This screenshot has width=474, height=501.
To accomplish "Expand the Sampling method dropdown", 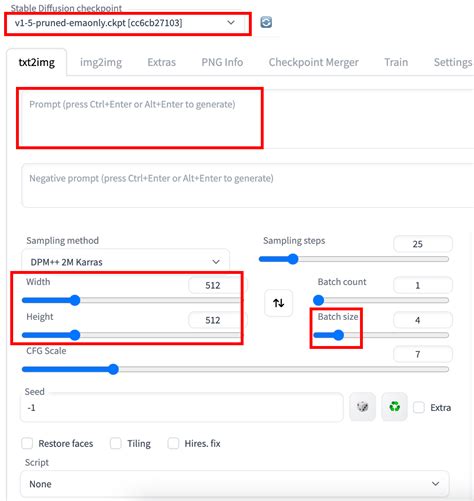I will pos(126,262).
